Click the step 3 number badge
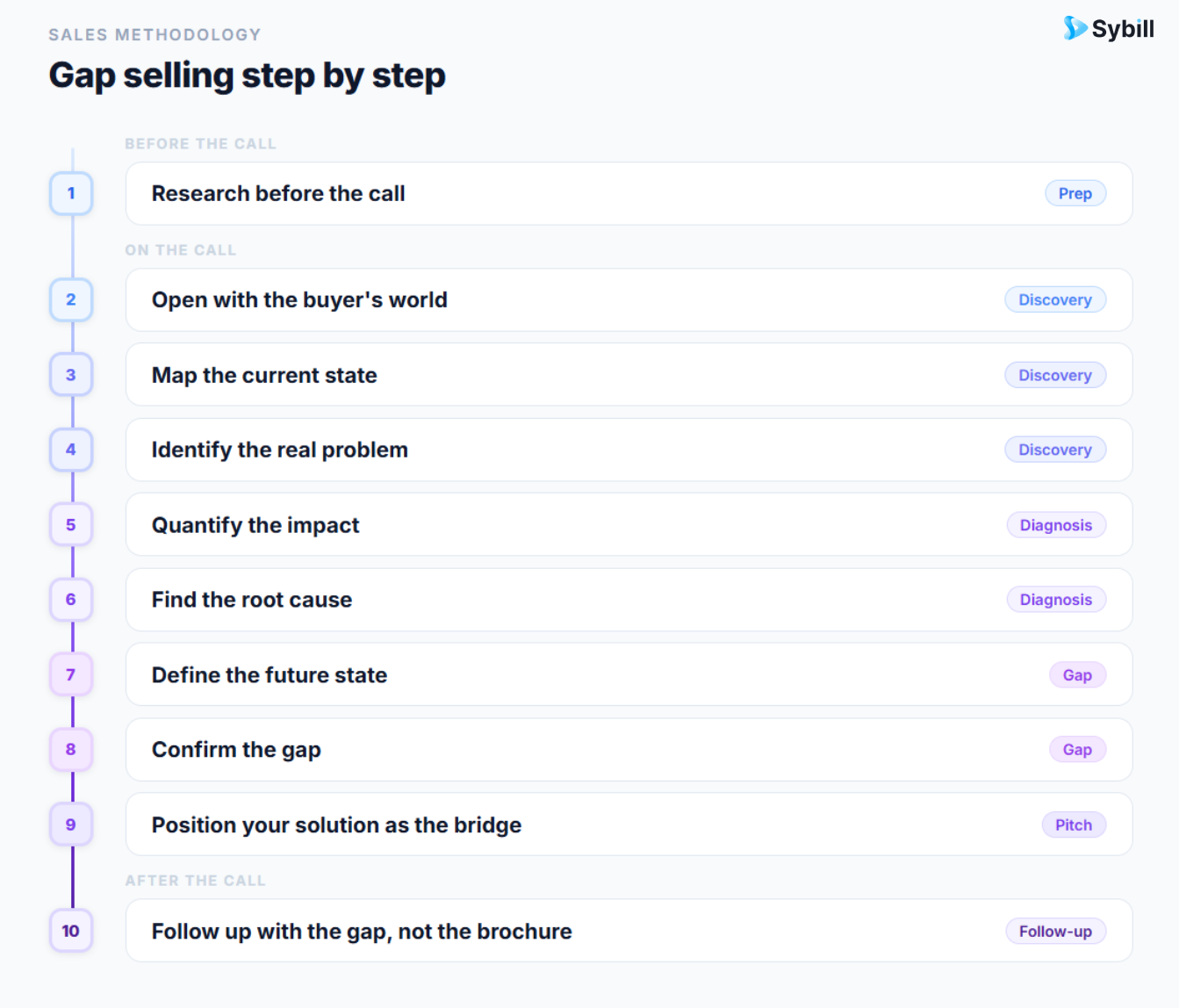 71,375
